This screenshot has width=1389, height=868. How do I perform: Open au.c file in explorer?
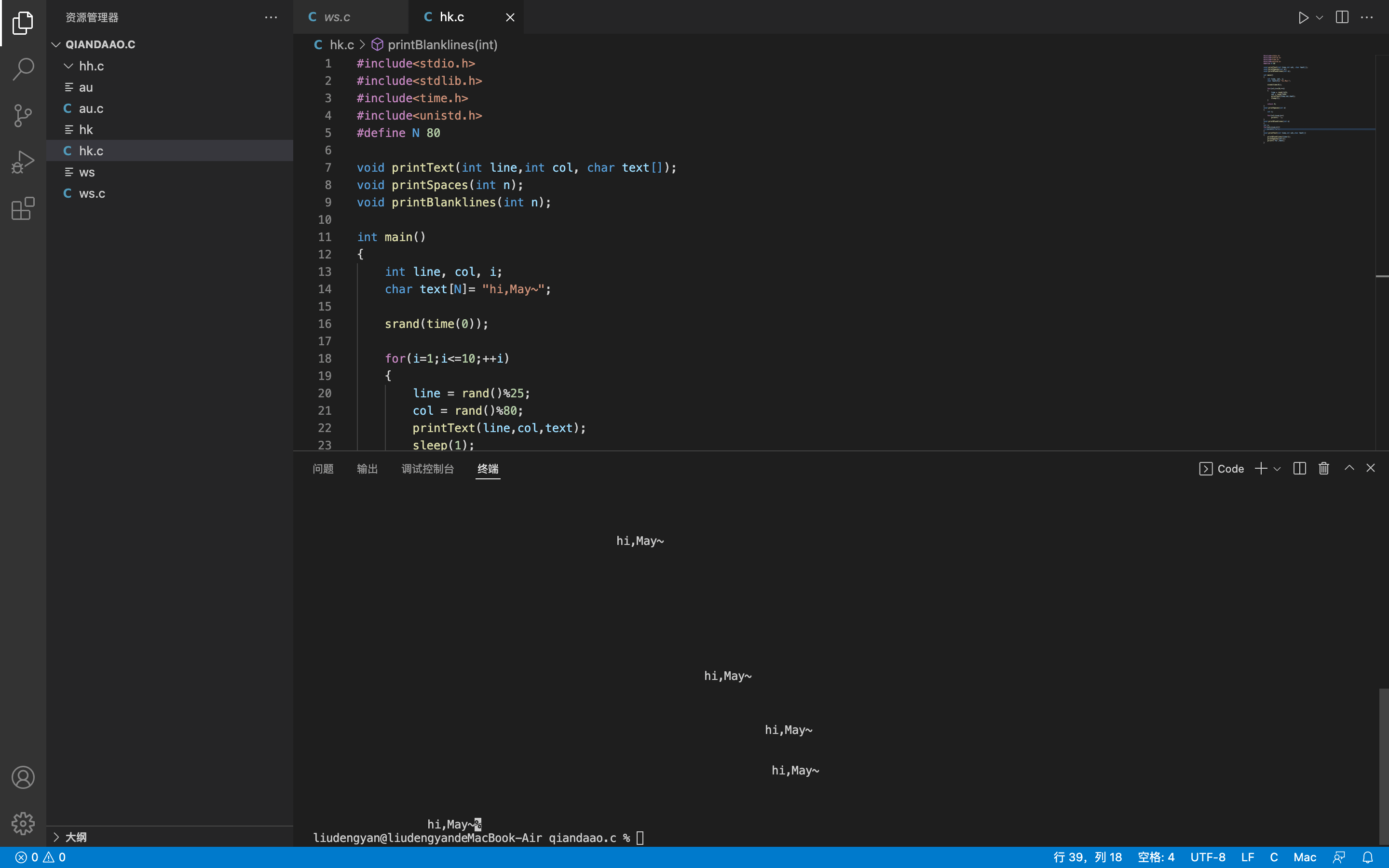[91, 108]
